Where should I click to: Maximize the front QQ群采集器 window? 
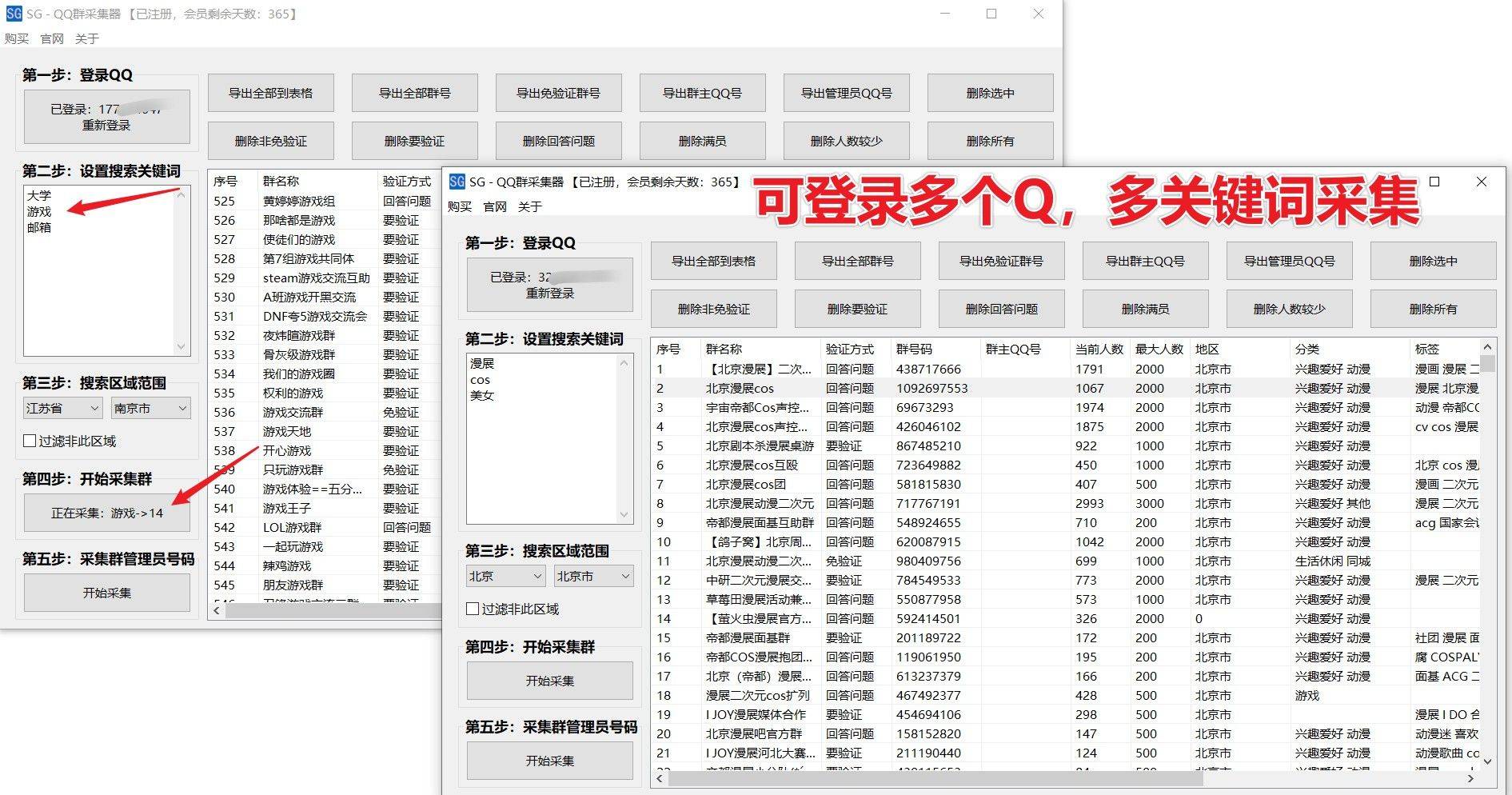pos(1434,182)
